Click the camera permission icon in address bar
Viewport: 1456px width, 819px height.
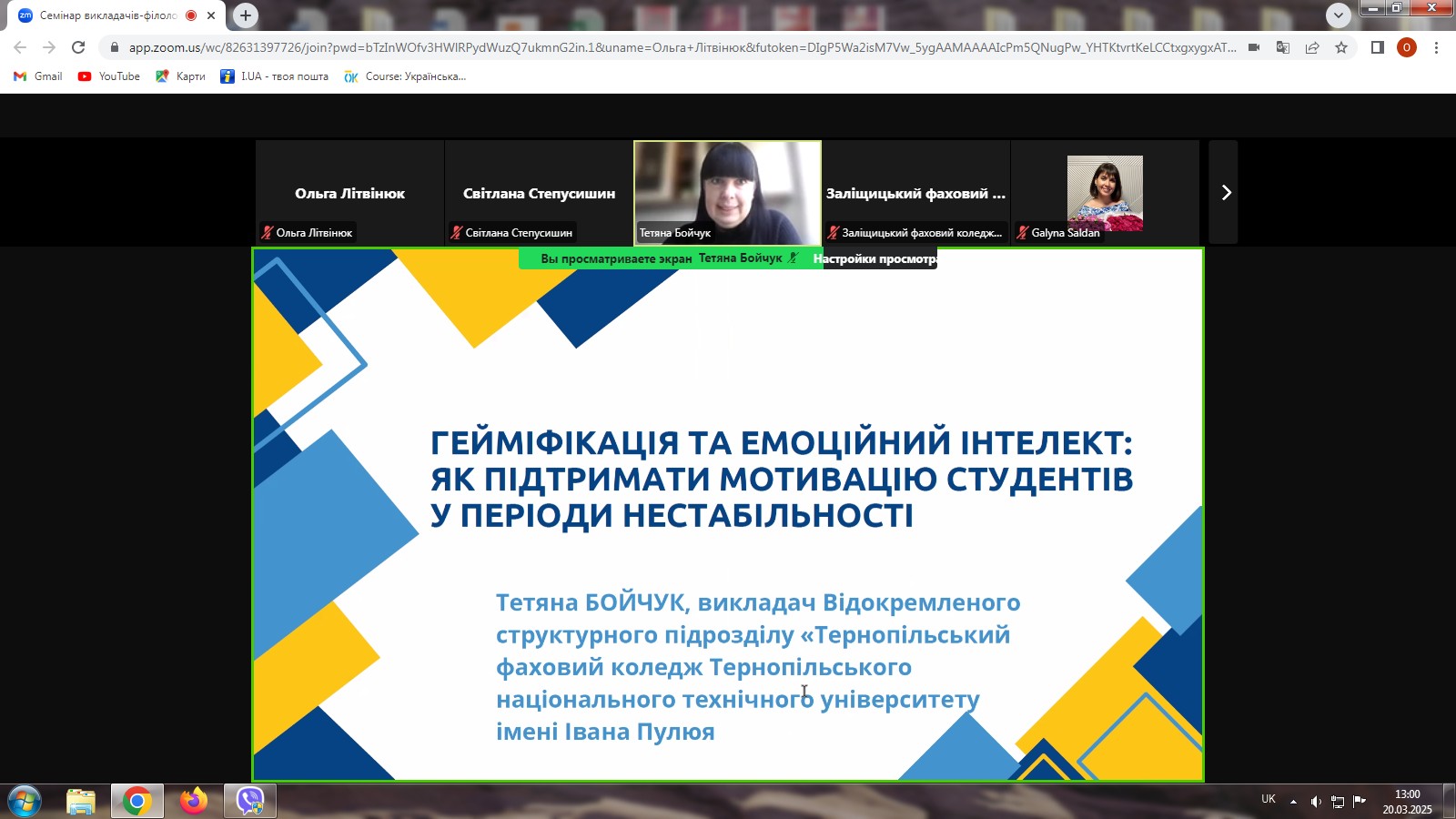(x=1254, y=47)
